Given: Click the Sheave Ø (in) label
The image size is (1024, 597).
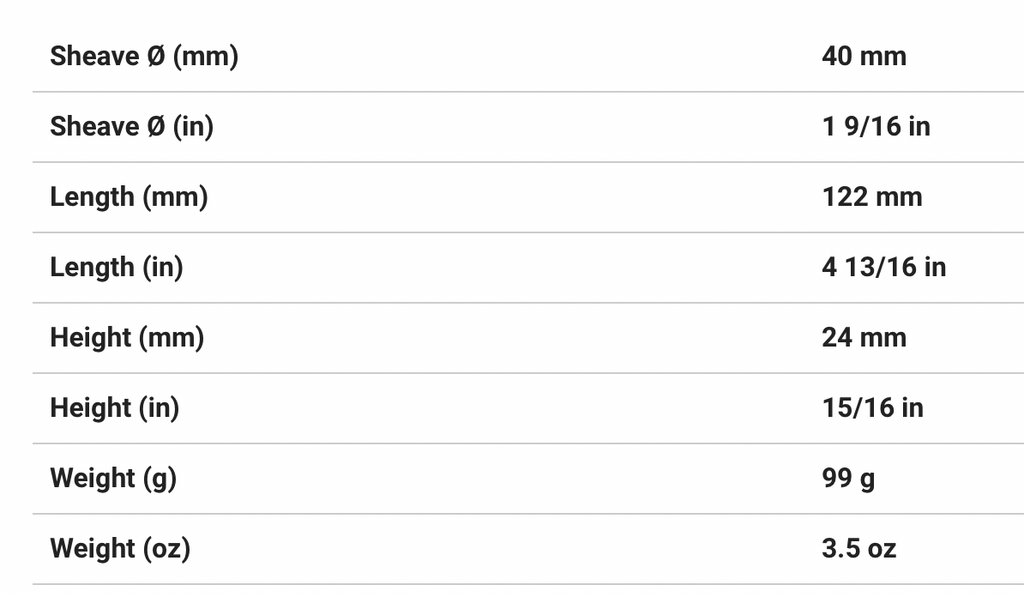Looking at the screenshot, I should click(x=131, y=126).
